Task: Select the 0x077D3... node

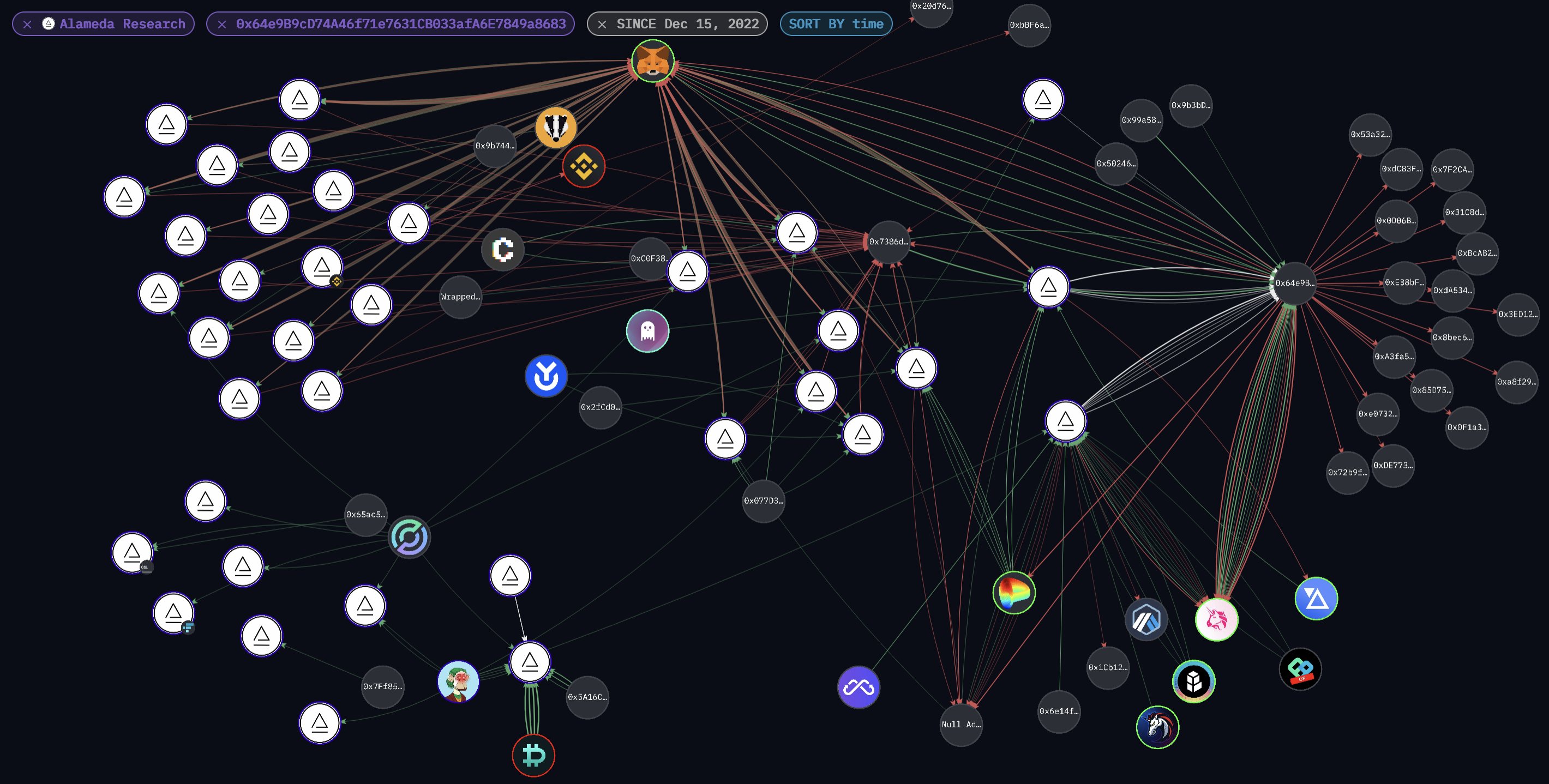Action: point(764,501)
